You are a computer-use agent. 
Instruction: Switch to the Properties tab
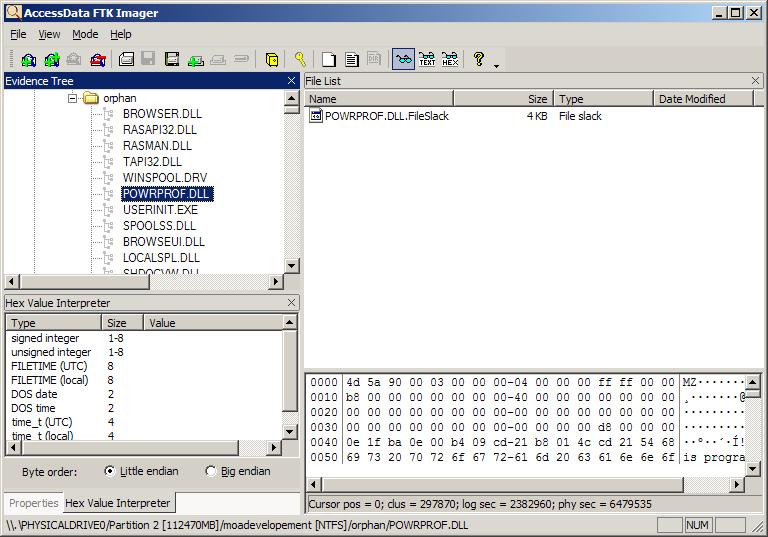pyautogui.click(x=33, y=503)
